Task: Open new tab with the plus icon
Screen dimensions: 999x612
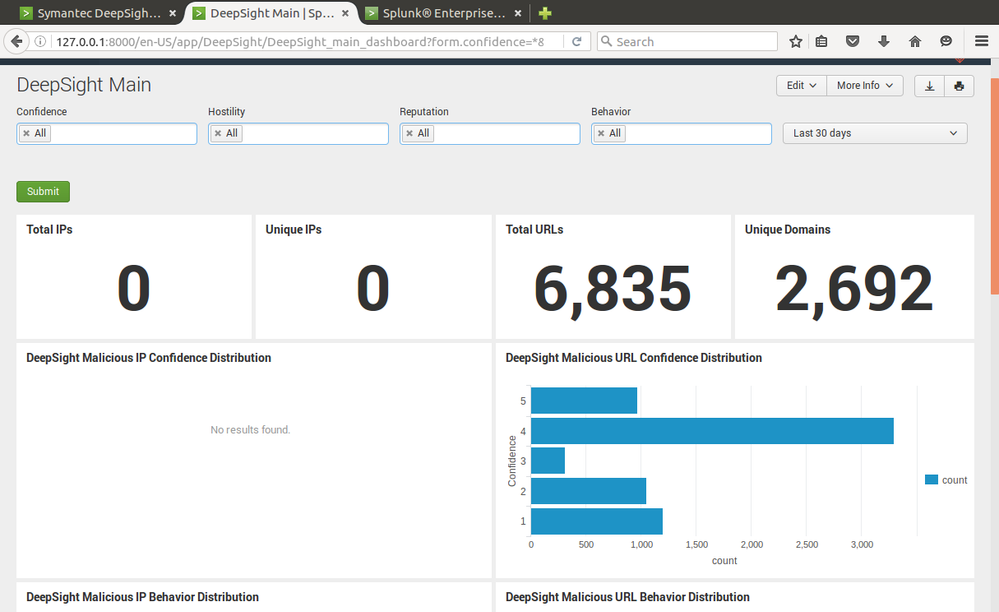Action: coord(545,13)
